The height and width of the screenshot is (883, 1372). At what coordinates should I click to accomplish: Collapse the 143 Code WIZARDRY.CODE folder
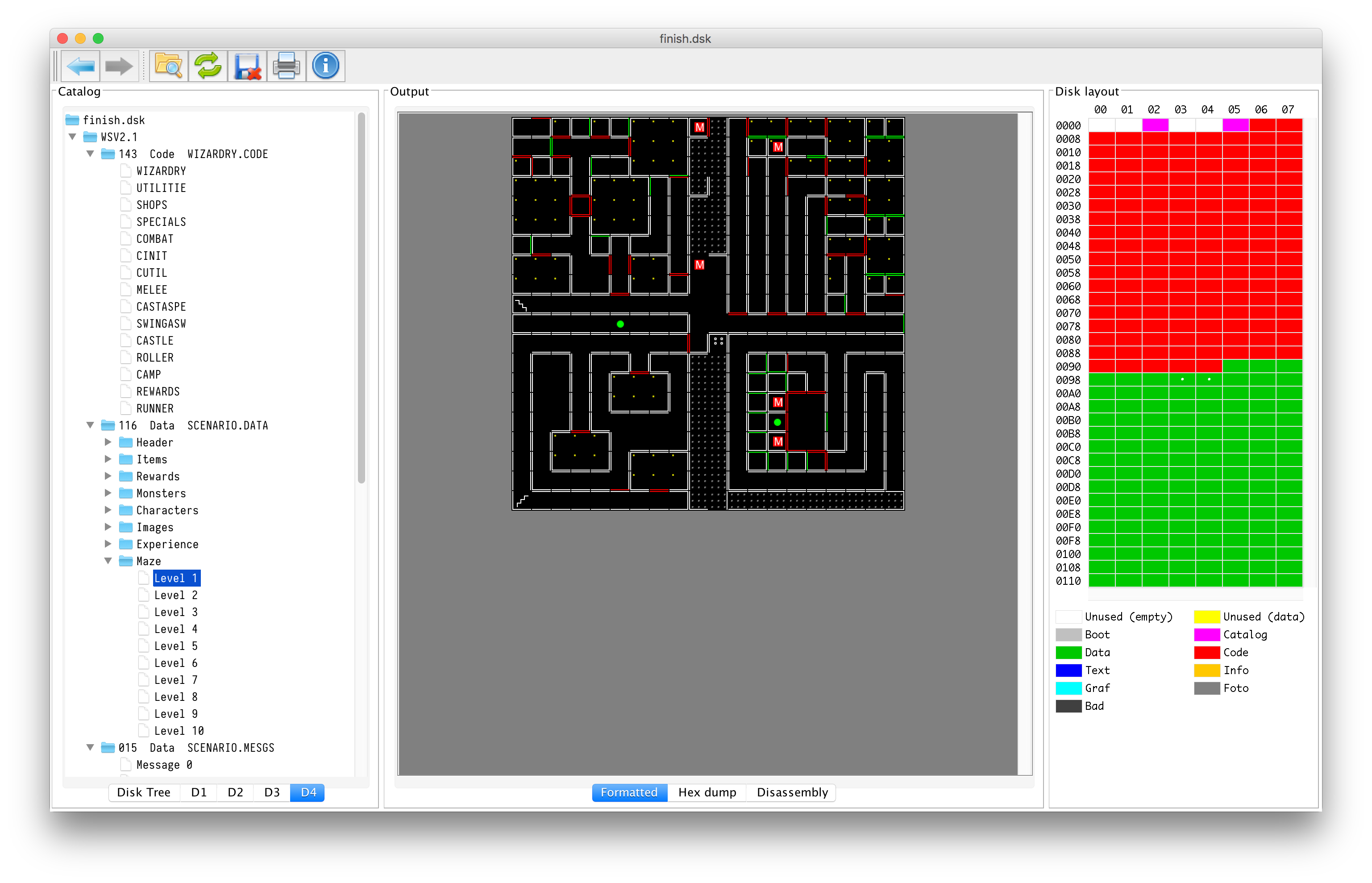[x=90, y=154]
